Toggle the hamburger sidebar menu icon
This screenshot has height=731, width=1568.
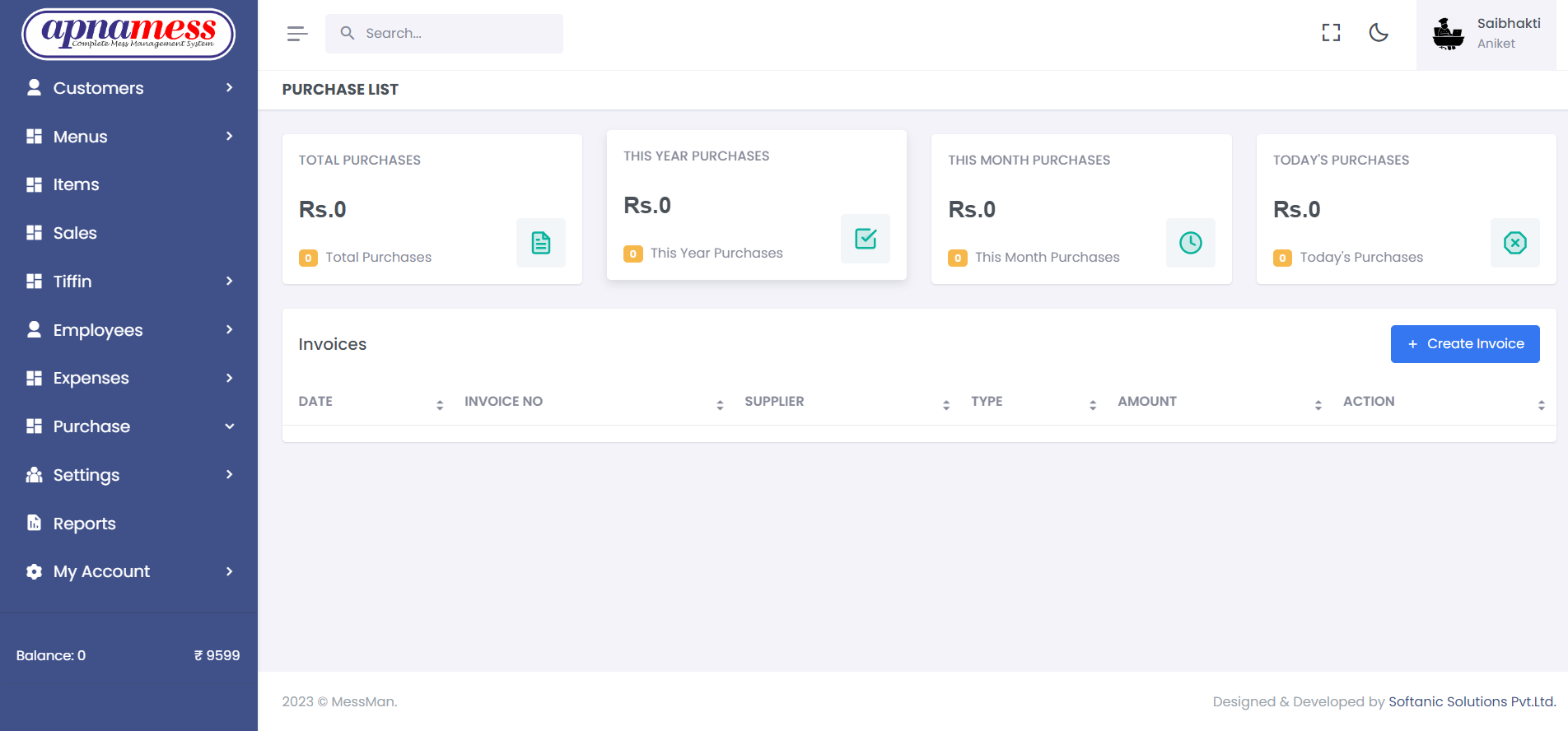(297, 34)
